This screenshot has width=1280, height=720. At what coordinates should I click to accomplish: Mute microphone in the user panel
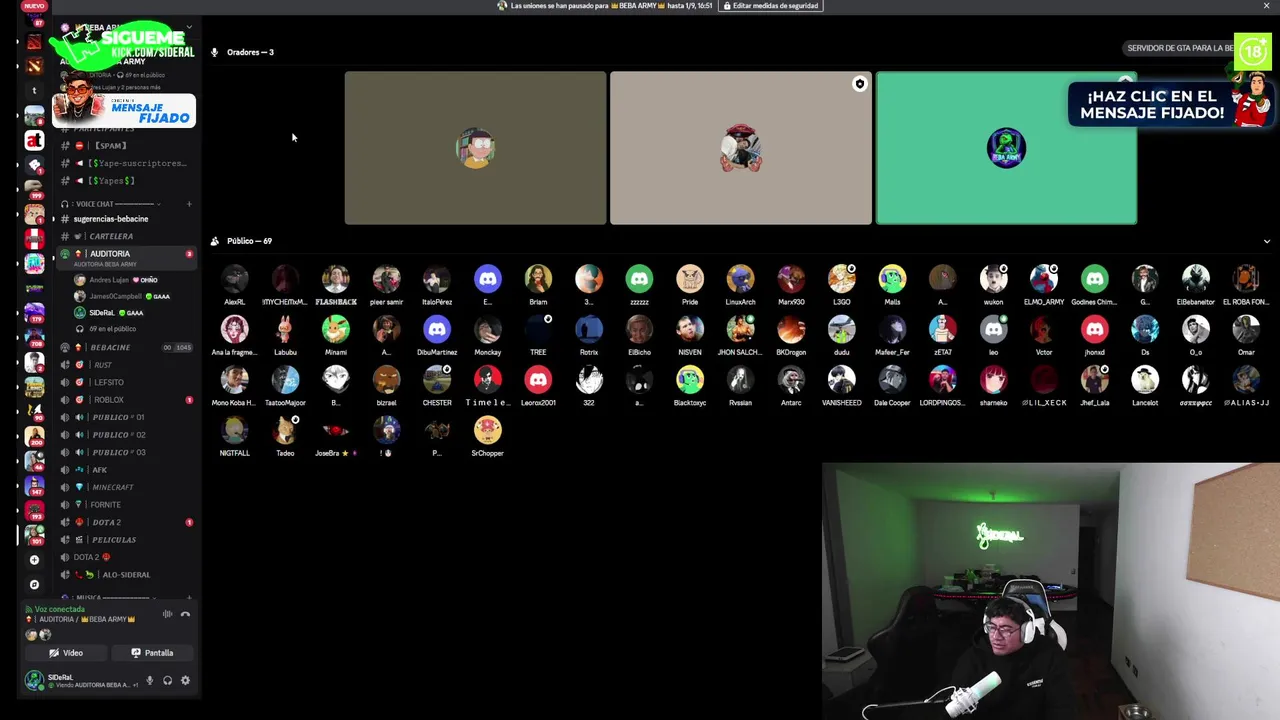tap(150, 680)
